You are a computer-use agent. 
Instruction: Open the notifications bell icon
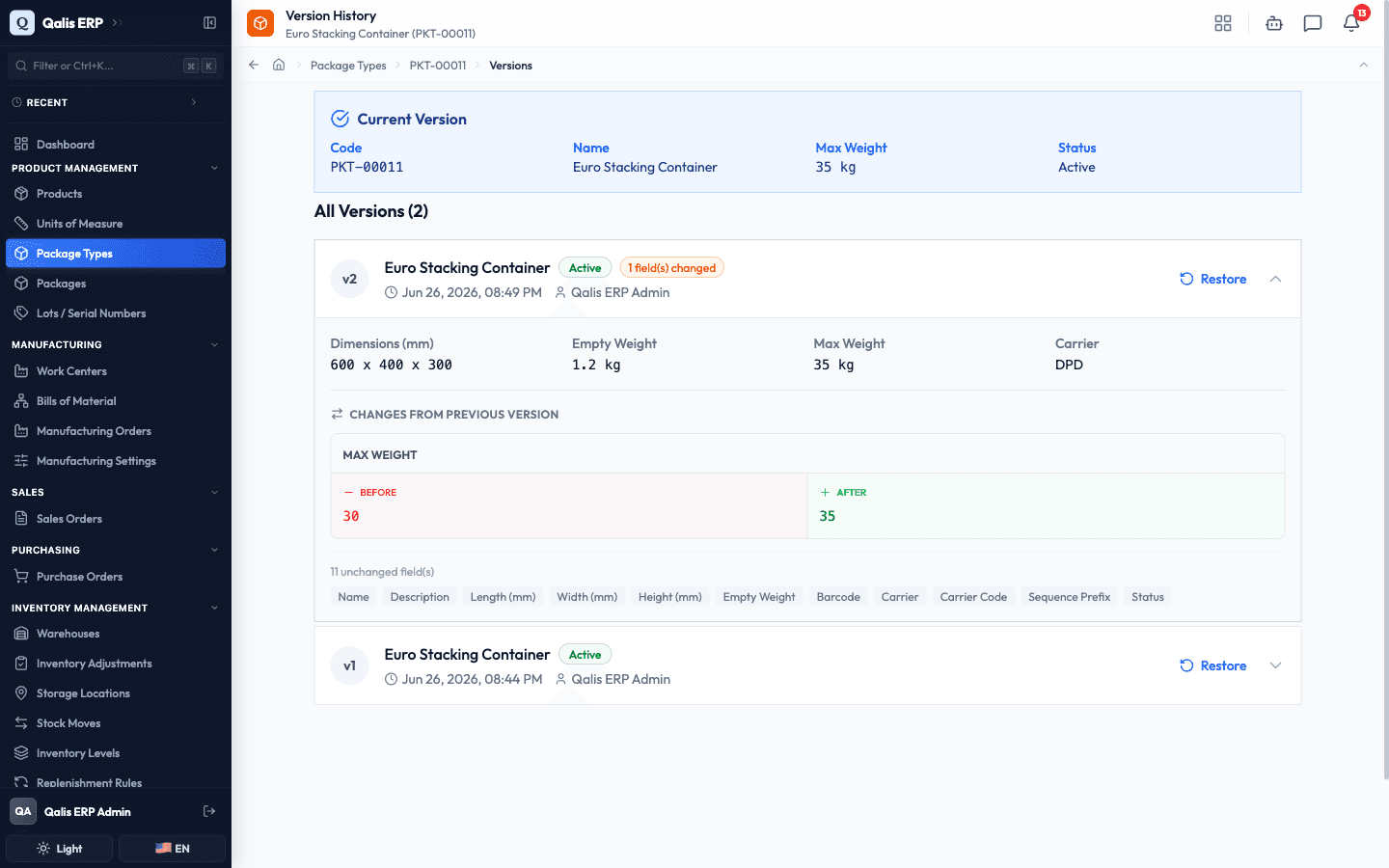(1351, 23)
